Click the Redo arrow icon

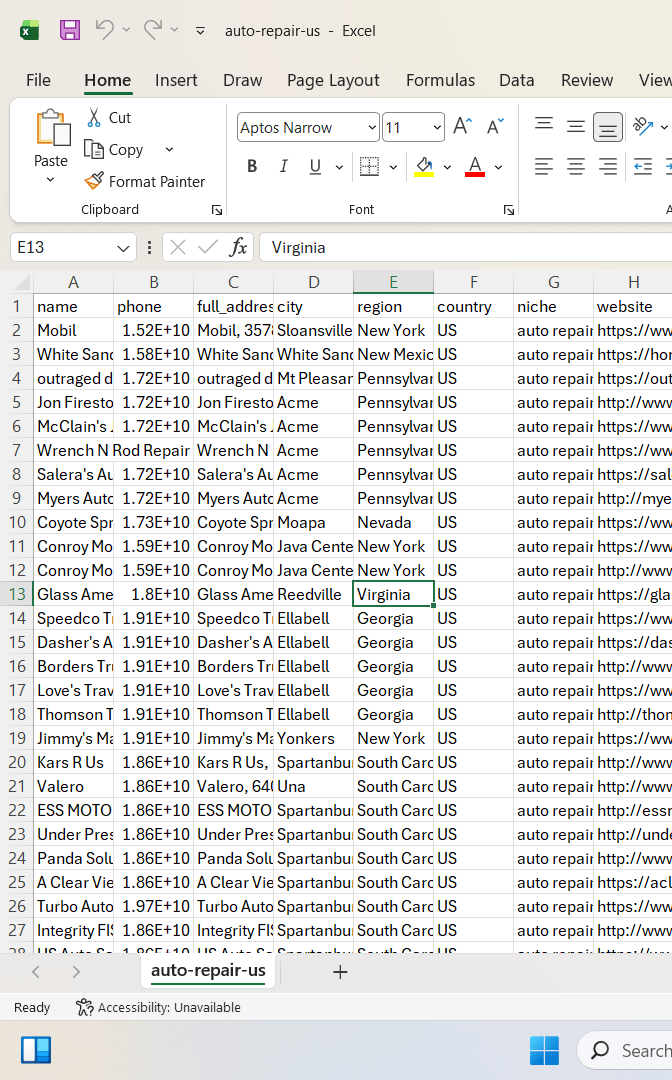coord(153,29)
